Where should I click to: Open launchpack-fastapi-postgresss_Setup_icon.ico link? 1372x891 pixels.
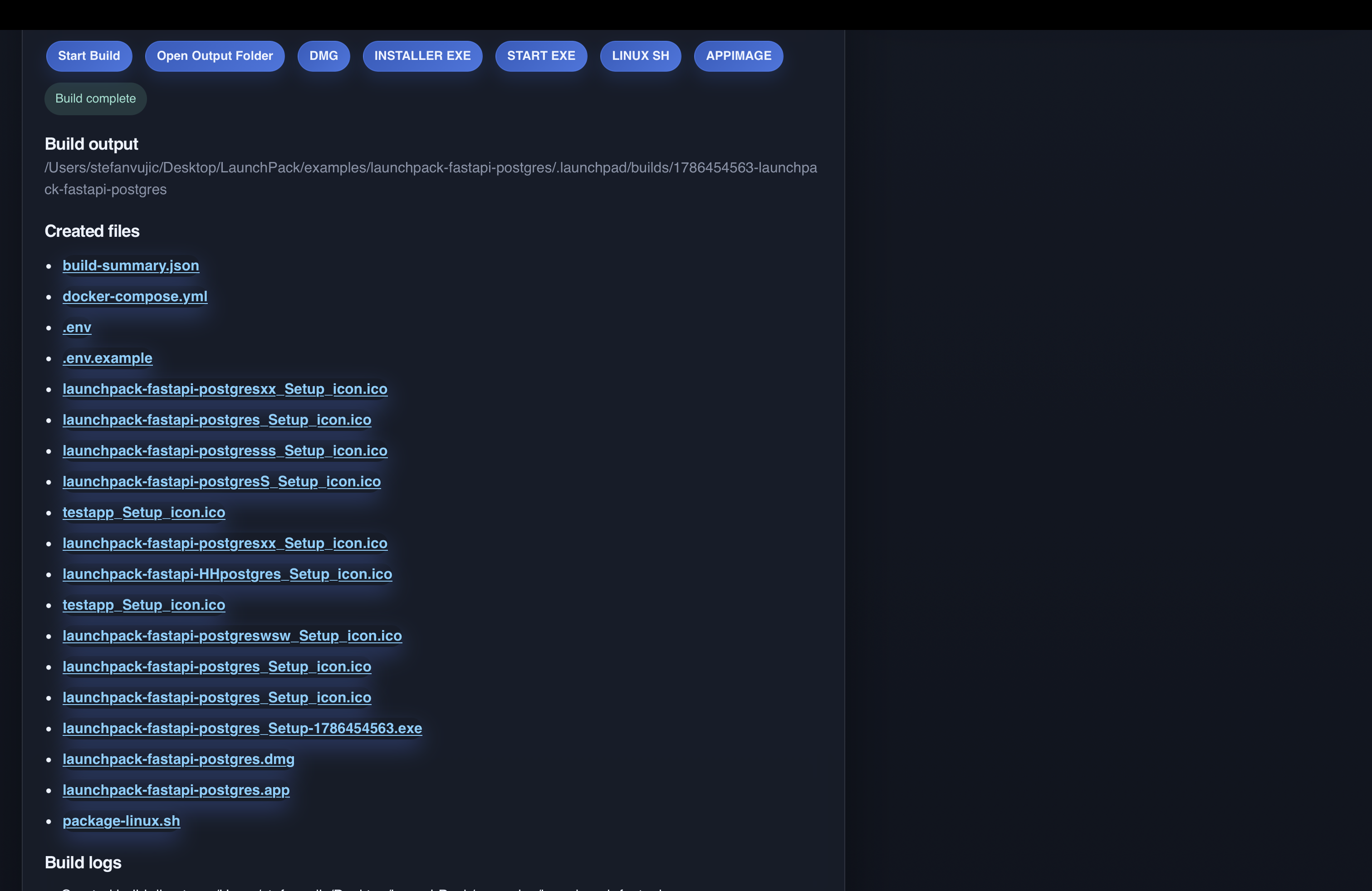225,450
